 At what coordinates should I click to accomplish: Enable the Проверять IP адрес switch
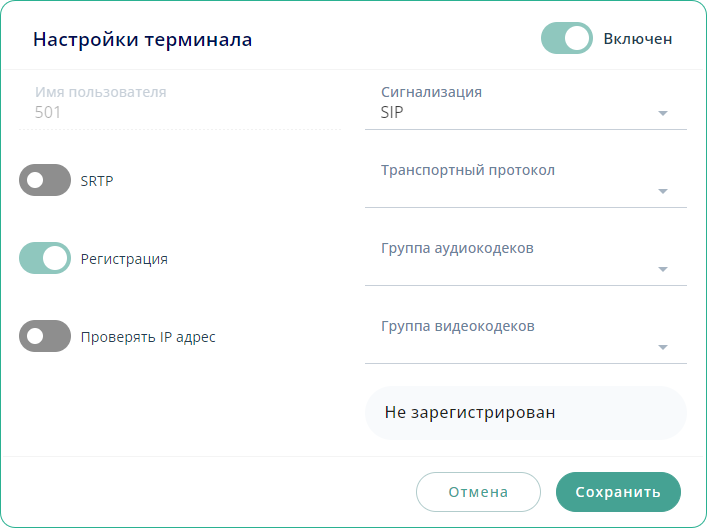point(45,337)
